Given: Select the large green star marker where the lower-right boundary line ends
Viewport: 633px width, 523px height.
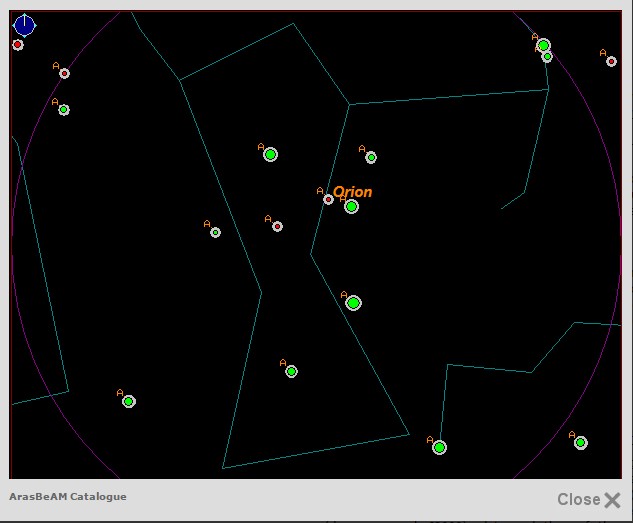Looking at the screenshot, I should click(x=439, y=447).
